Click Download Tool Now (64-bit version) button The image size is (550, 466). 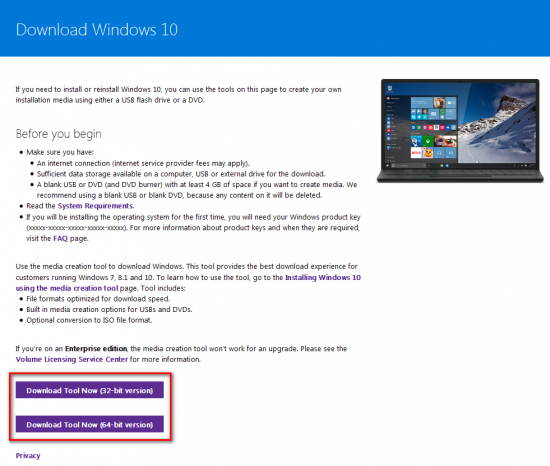point(89,424)
